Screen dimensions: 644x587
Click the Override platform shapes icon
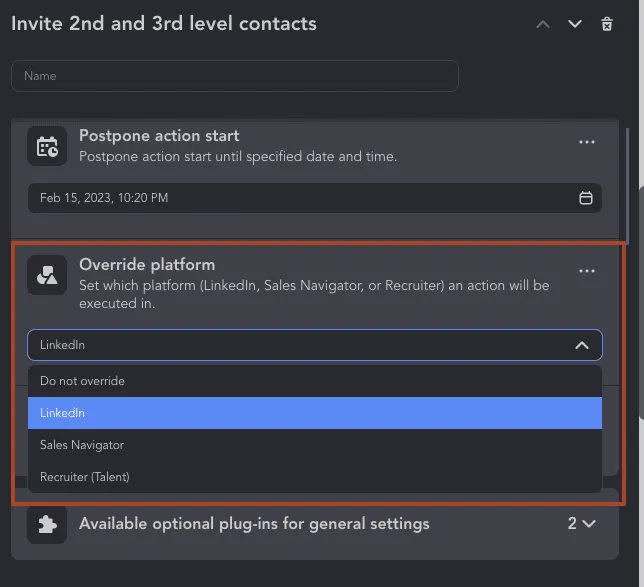pyautogui.click(x=47, y=275)
